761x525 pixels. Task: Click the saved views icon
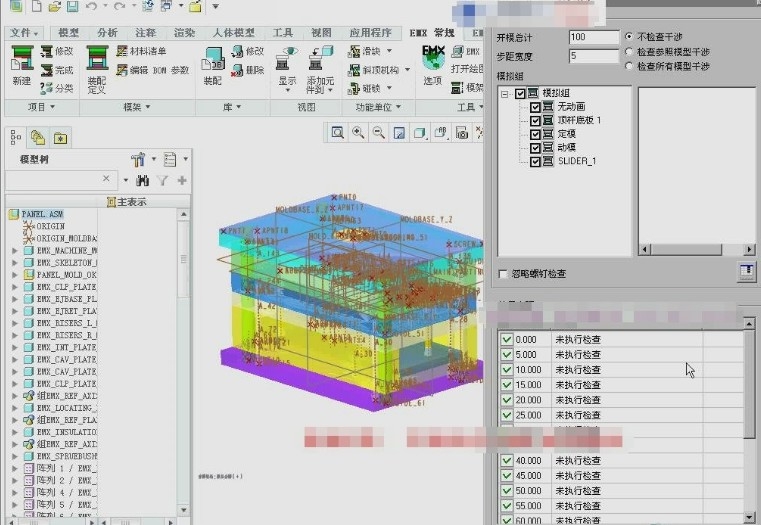point(441,132)
